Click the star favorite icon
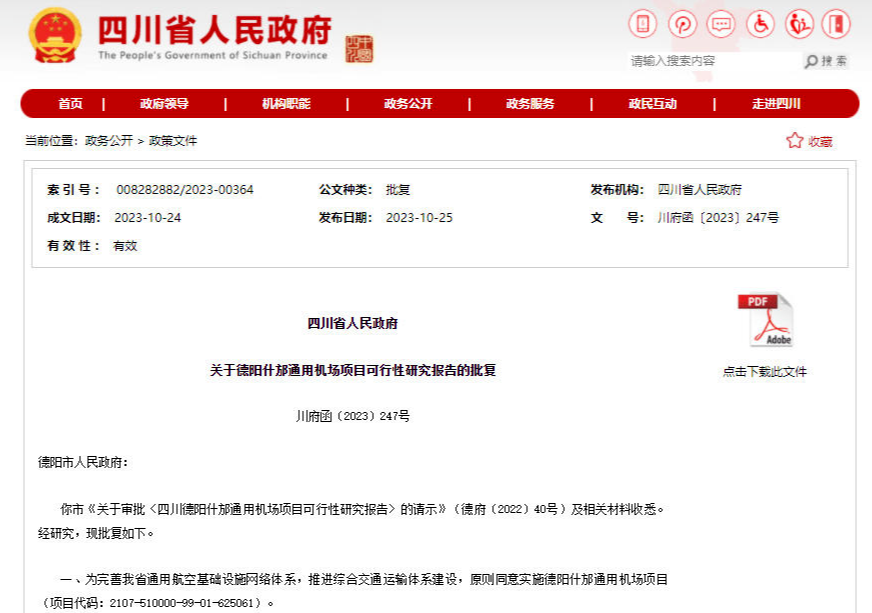872x613 pixels. [x=795, y=141]
